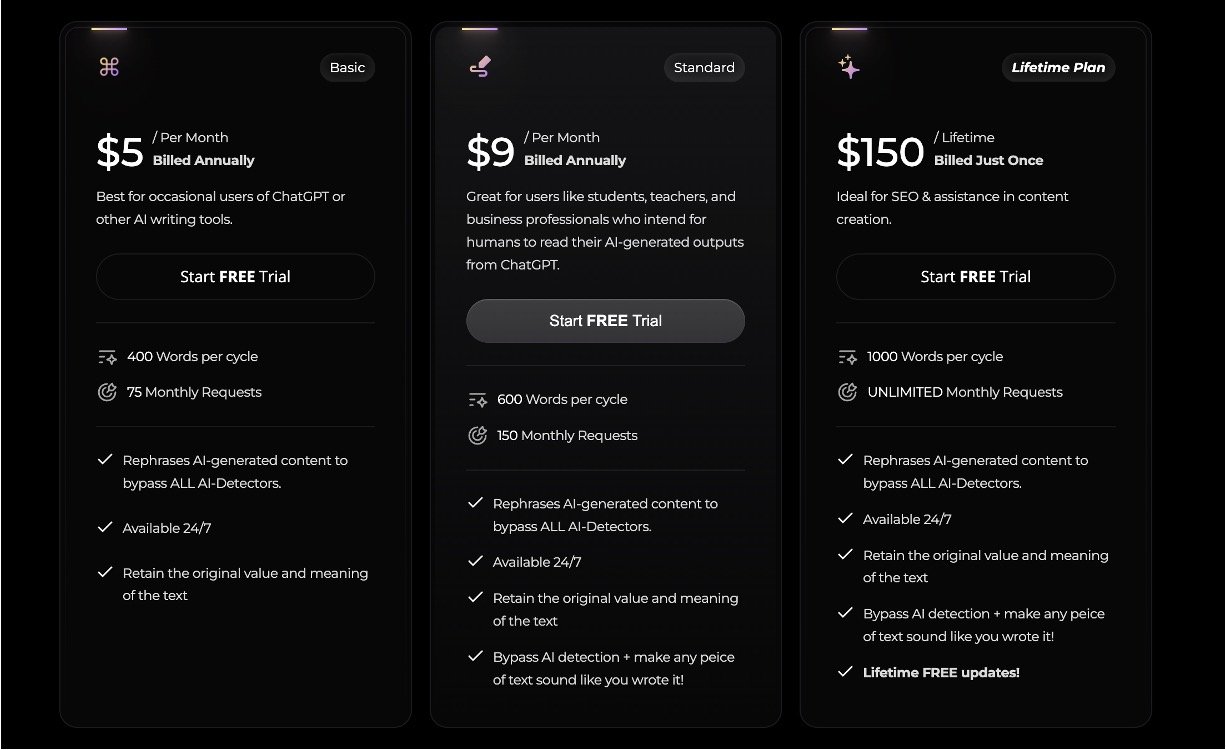Click the Basic plan Available 24/7 checkmark

[104, 527]
